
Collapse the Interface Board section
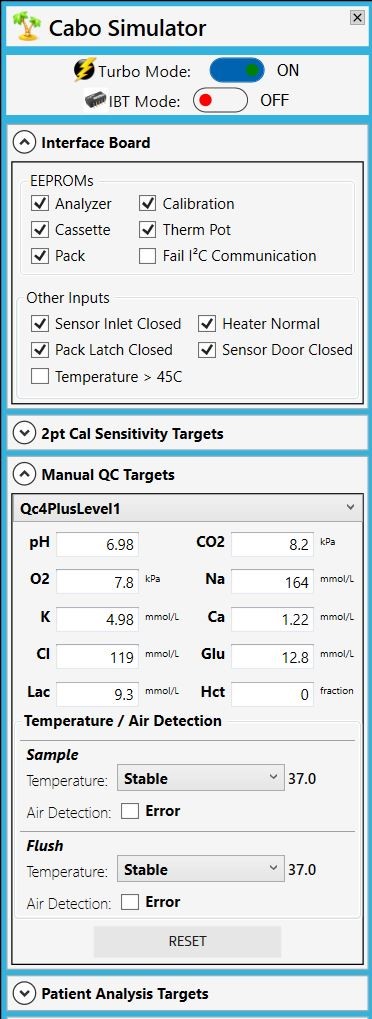click(x=24, y=142)
